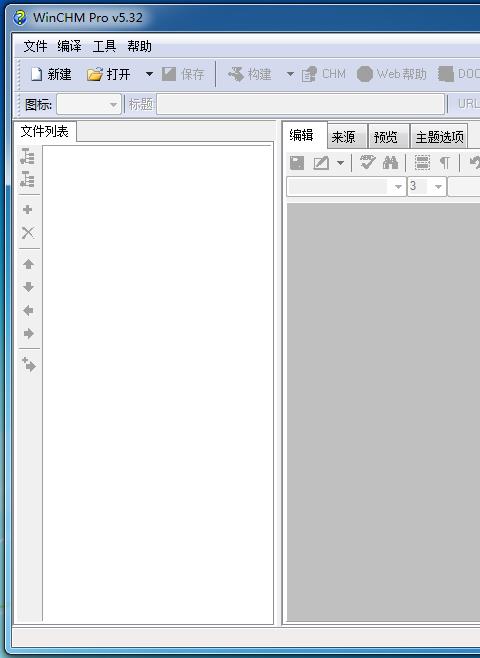The width and height of the screenshot is (480, 658).
Task: Click the X delete item icon
Action: (28, 232)
